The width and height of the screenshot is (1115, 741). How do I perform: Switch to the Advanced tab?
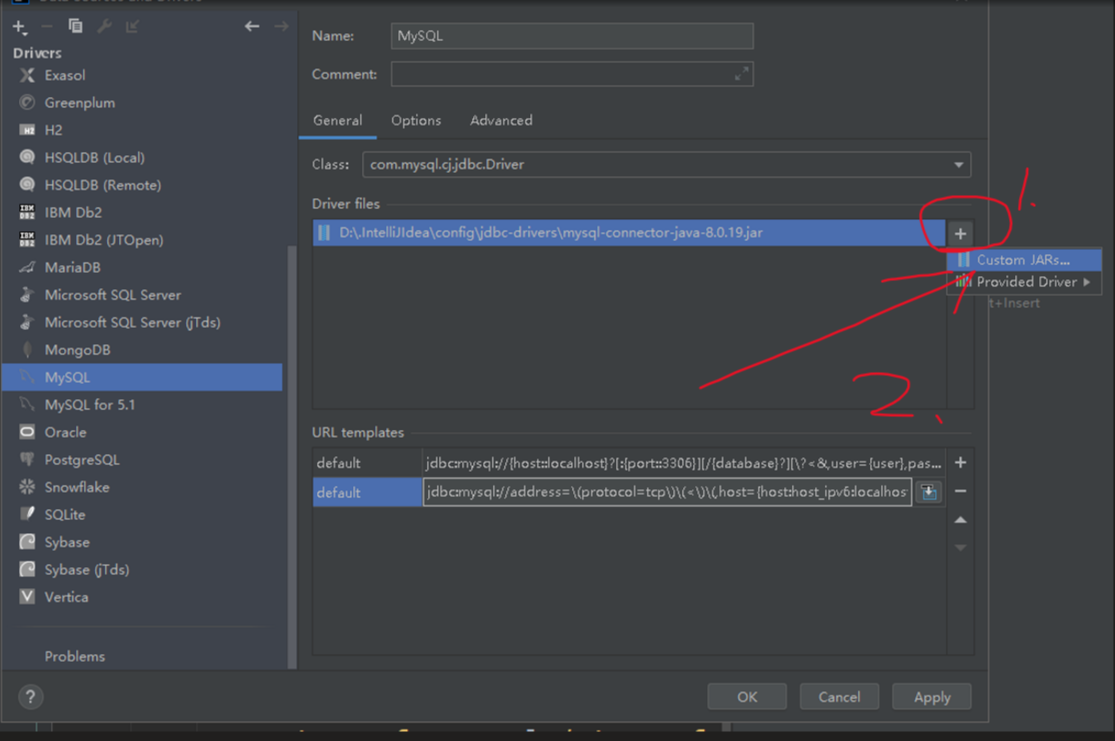click(501, 121)
